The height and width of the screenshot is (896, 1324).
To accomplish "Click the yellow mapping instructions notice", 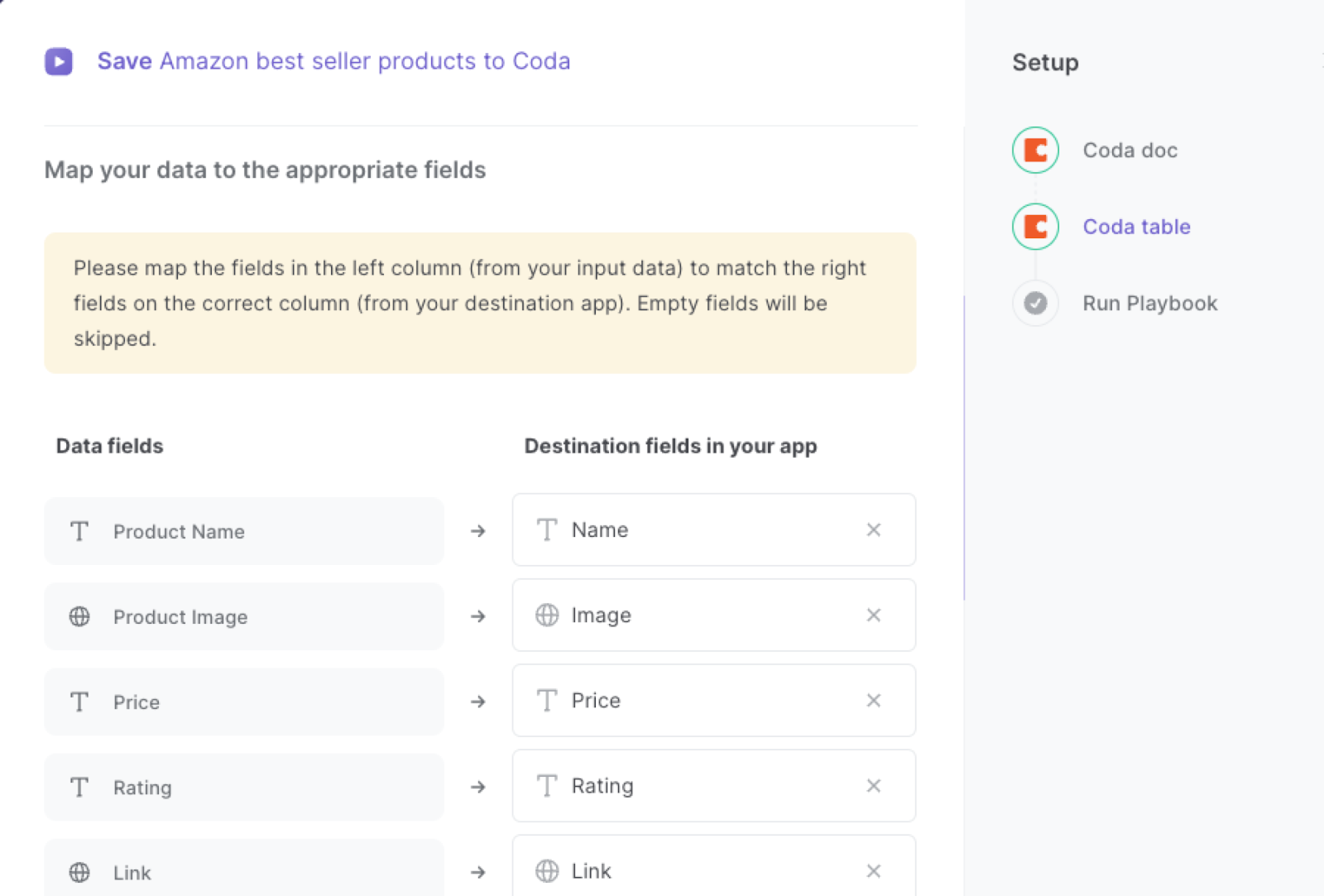I will [480, 303].
